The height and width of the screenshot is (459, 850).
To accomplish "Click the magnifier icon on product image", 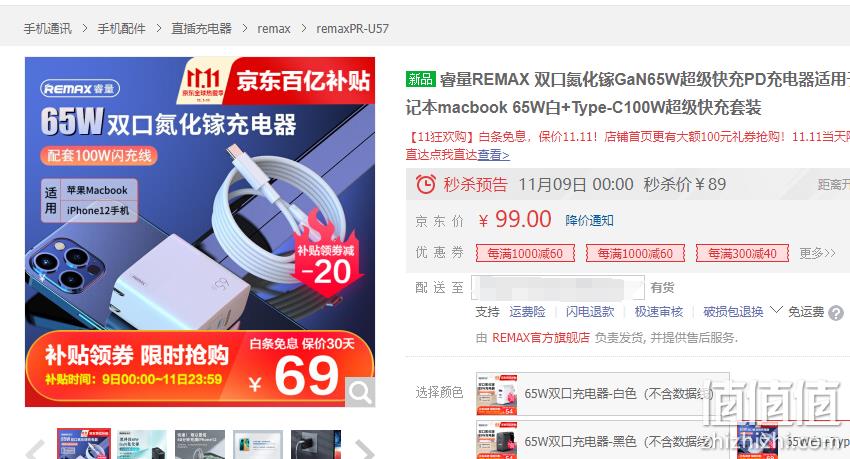I will (x=360, y=391).
